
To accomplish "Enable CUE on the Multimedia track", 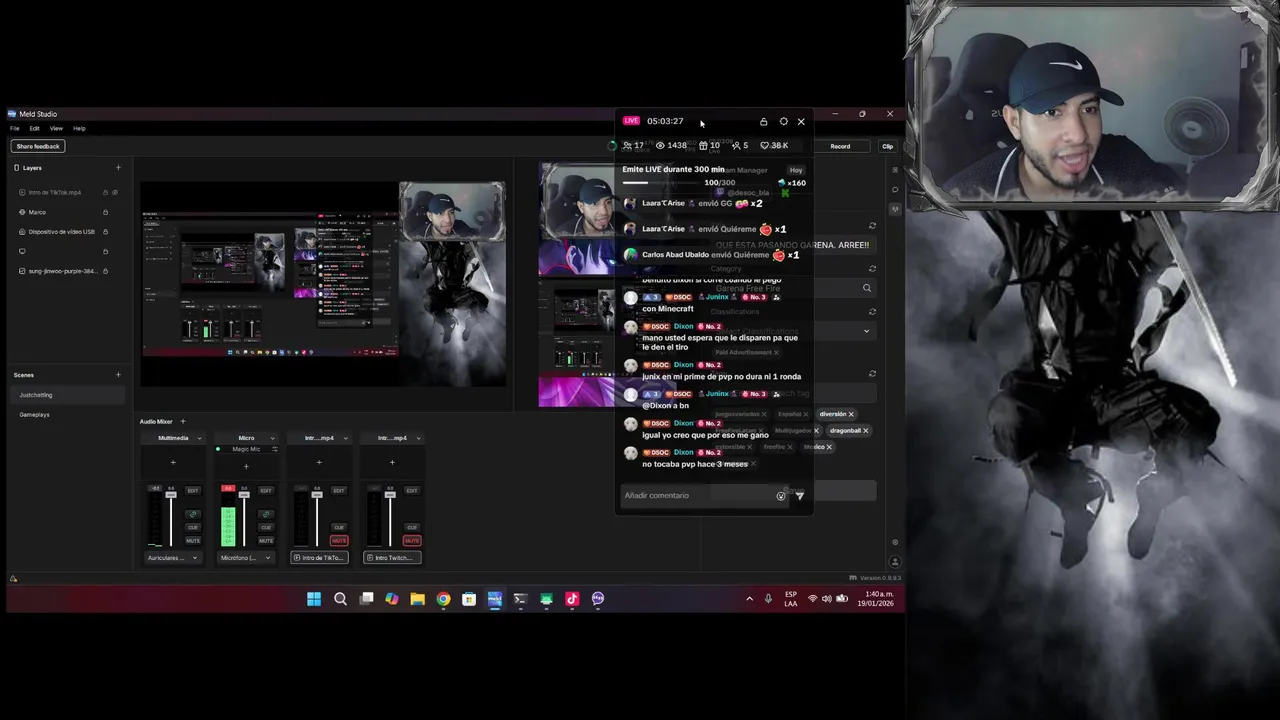I will [x=193, y=527].
